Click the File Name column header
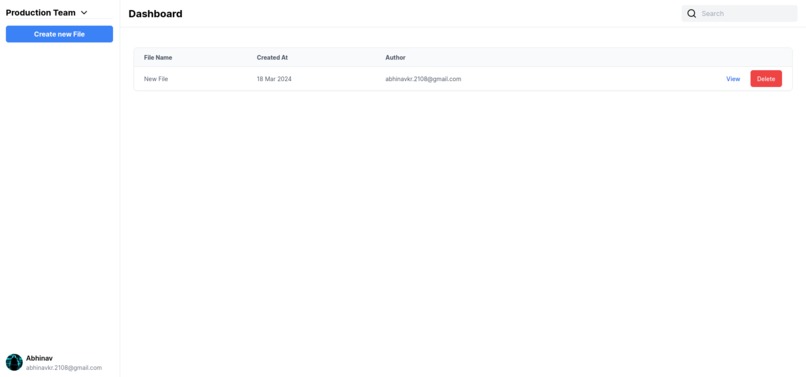This screenshot has height=377, width=806. 158,58
